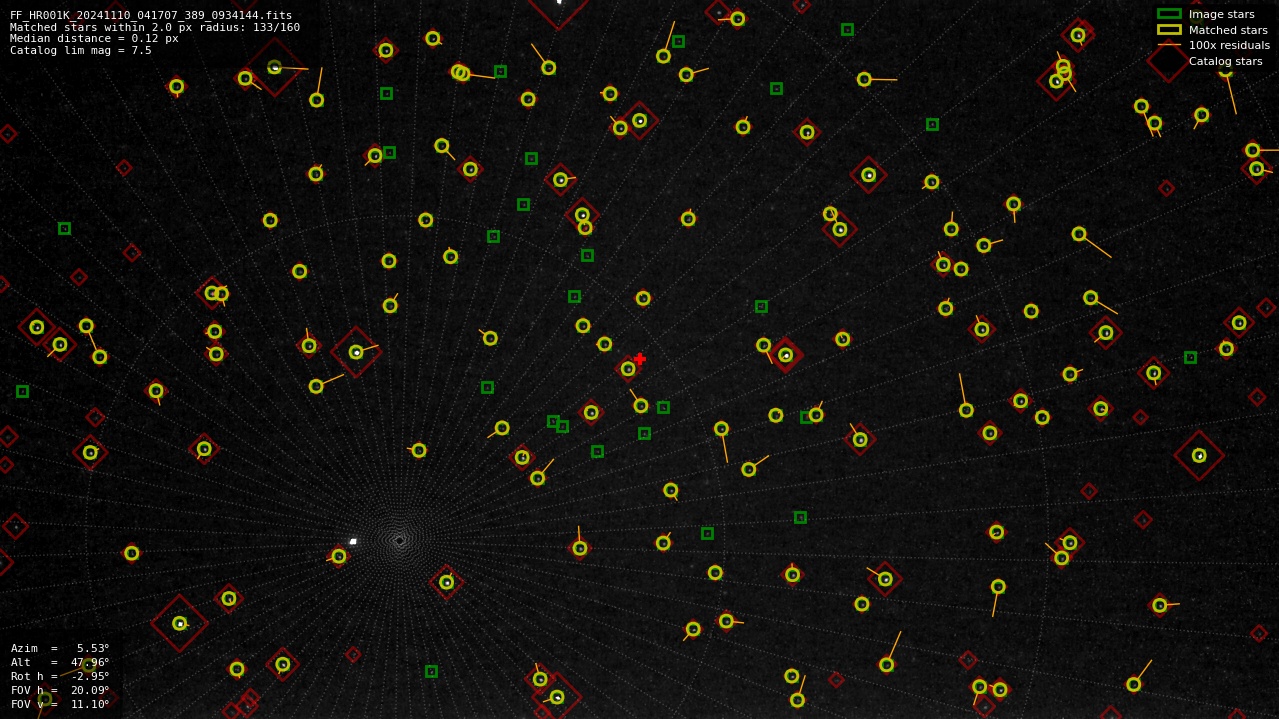Click the "Matched stars" legend label
Image resolution: width=1279 pixels, height=719 pixels.
tap(1228, 30)
